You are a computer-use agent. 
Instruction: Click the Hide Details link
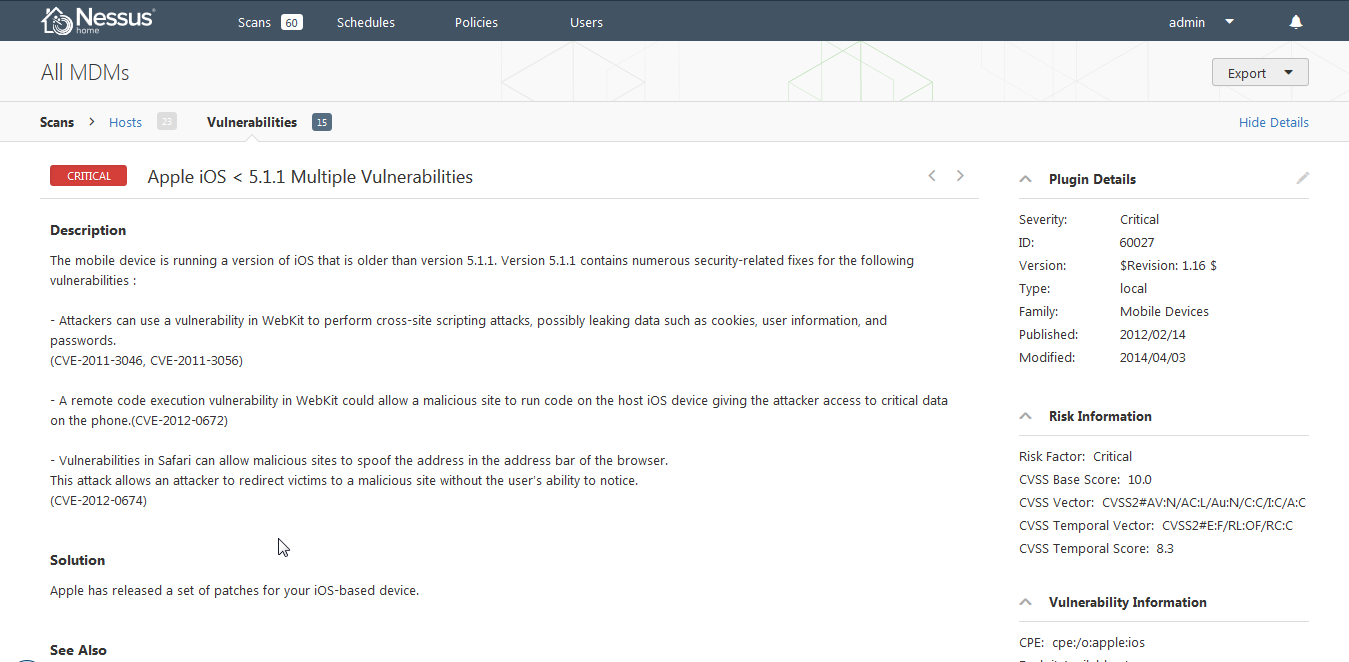pyautogui.click(x=1274, y=122)
